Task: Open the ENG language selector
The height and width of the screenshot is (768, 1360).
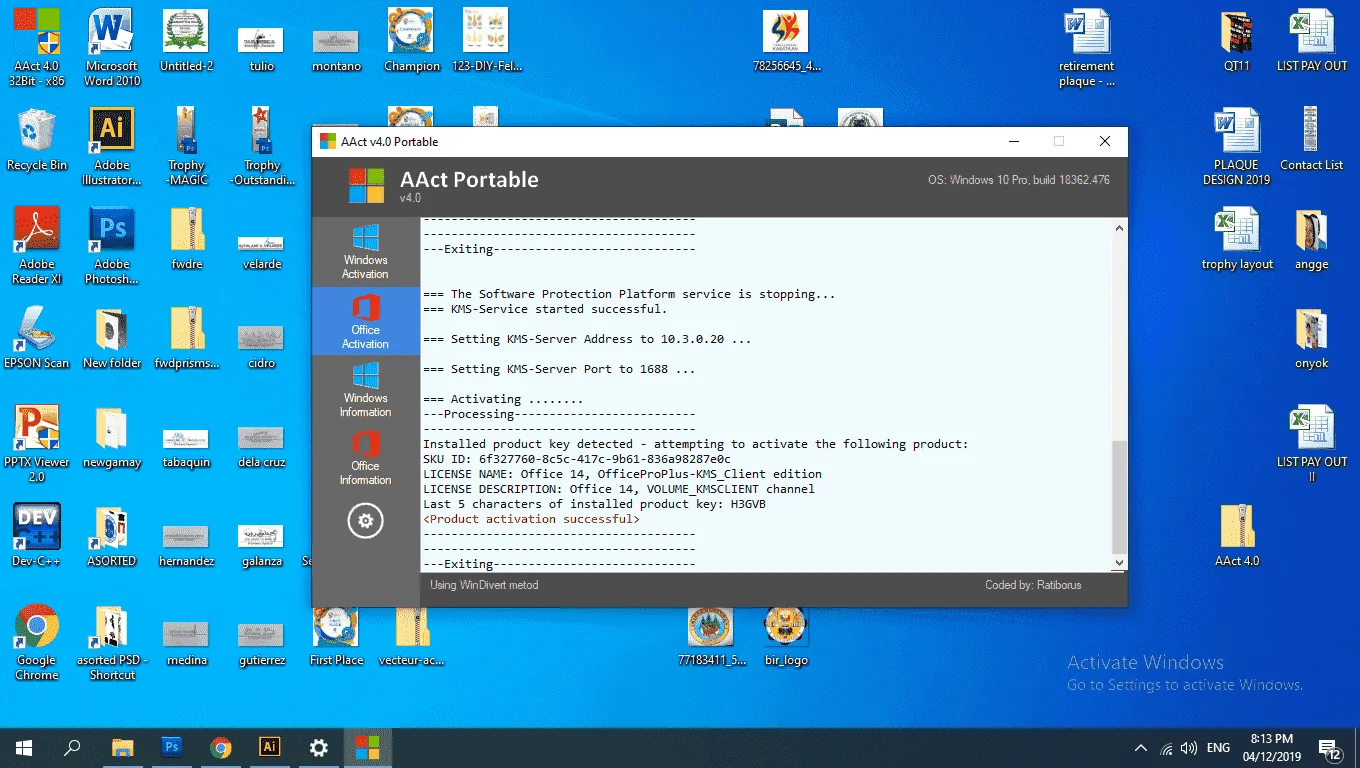Action: coord(1218,748)
